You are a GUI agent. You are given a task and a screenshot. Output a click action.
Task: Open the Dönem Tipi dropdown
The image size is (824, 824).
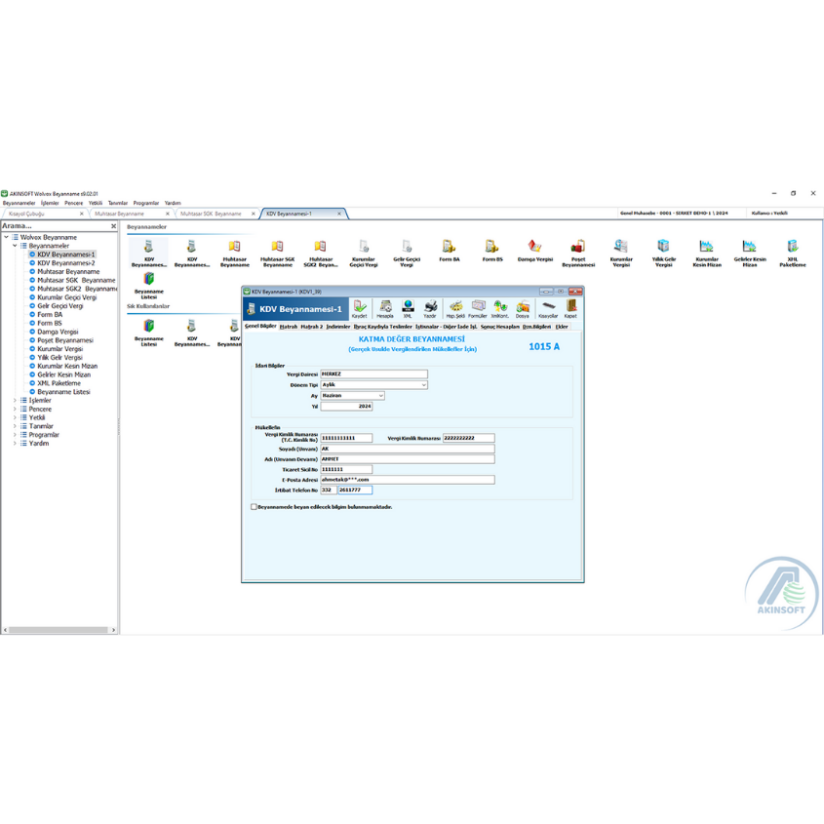(x=423, y=384)
